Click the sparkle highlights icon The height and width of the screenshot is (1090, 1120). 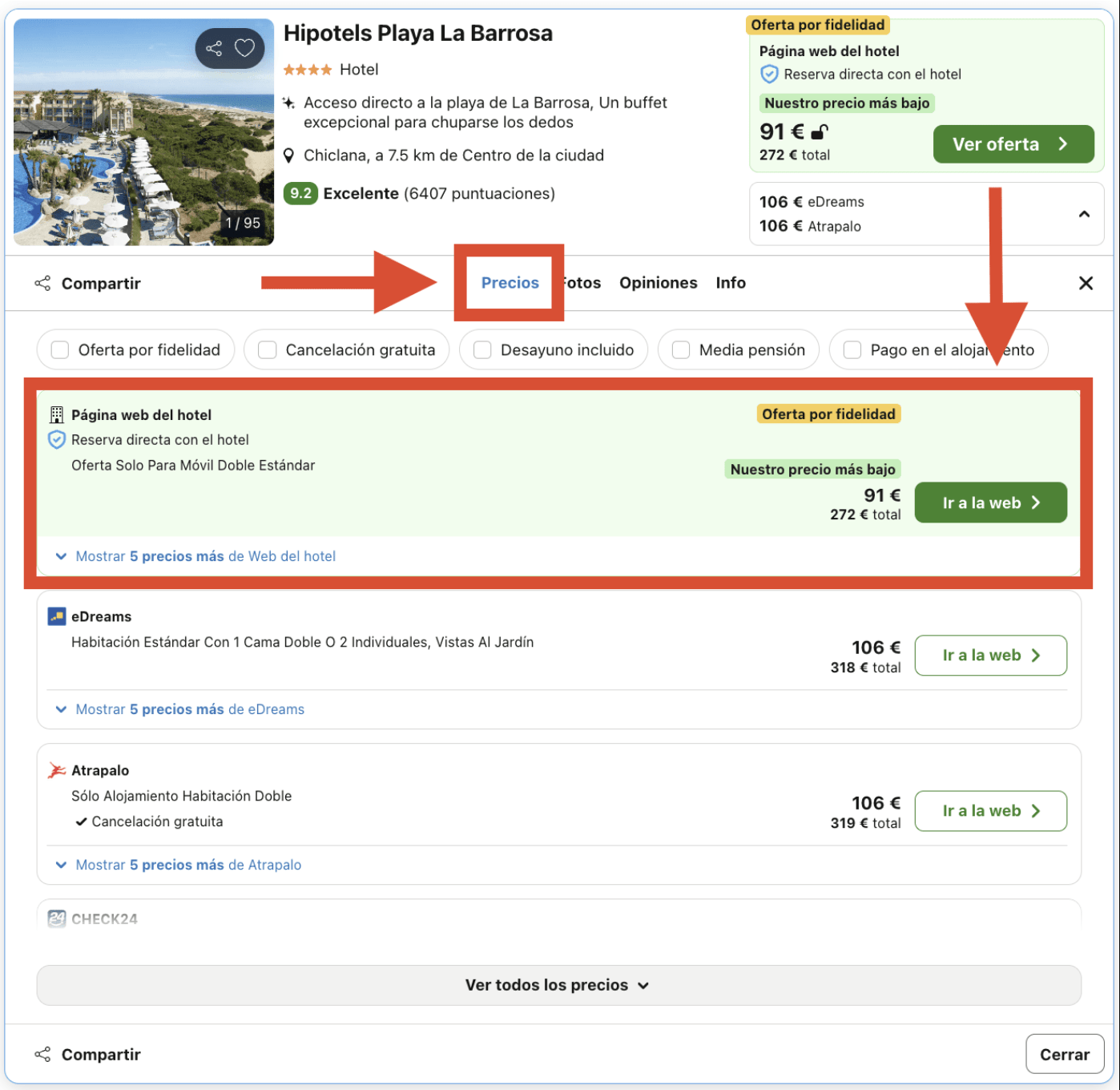[x=288, y=103]
